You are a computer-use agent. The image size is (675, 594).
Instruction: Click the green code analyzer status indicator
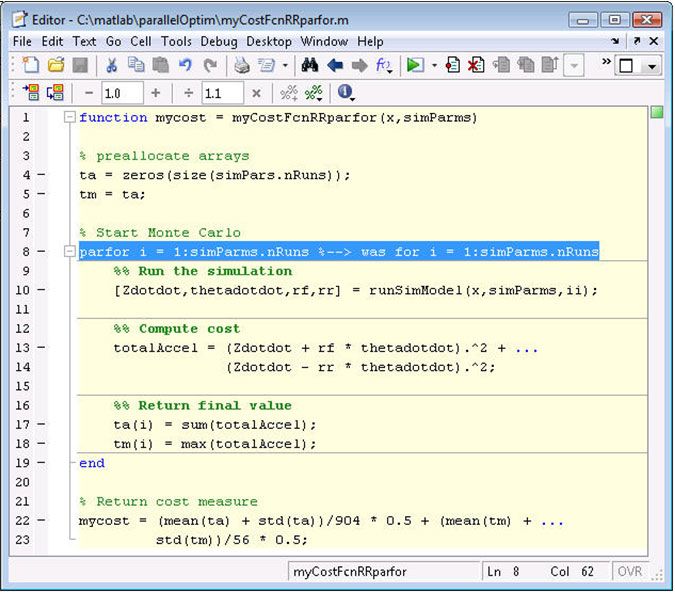click(x=657, y=113)
